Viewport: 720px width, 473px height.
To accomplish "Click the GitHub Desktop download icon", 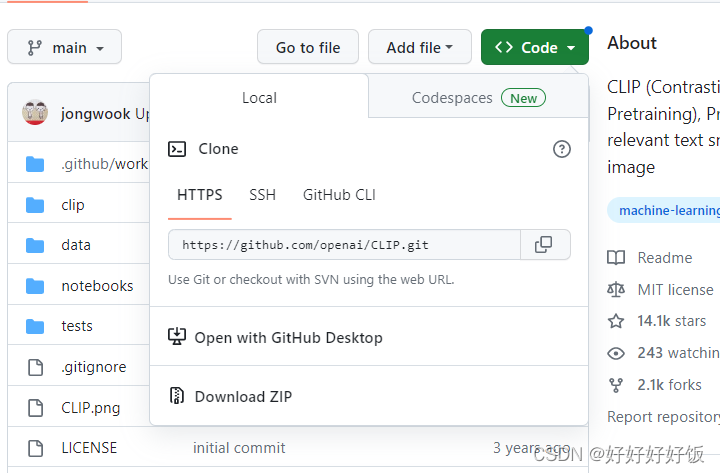I will click(177, 337).
